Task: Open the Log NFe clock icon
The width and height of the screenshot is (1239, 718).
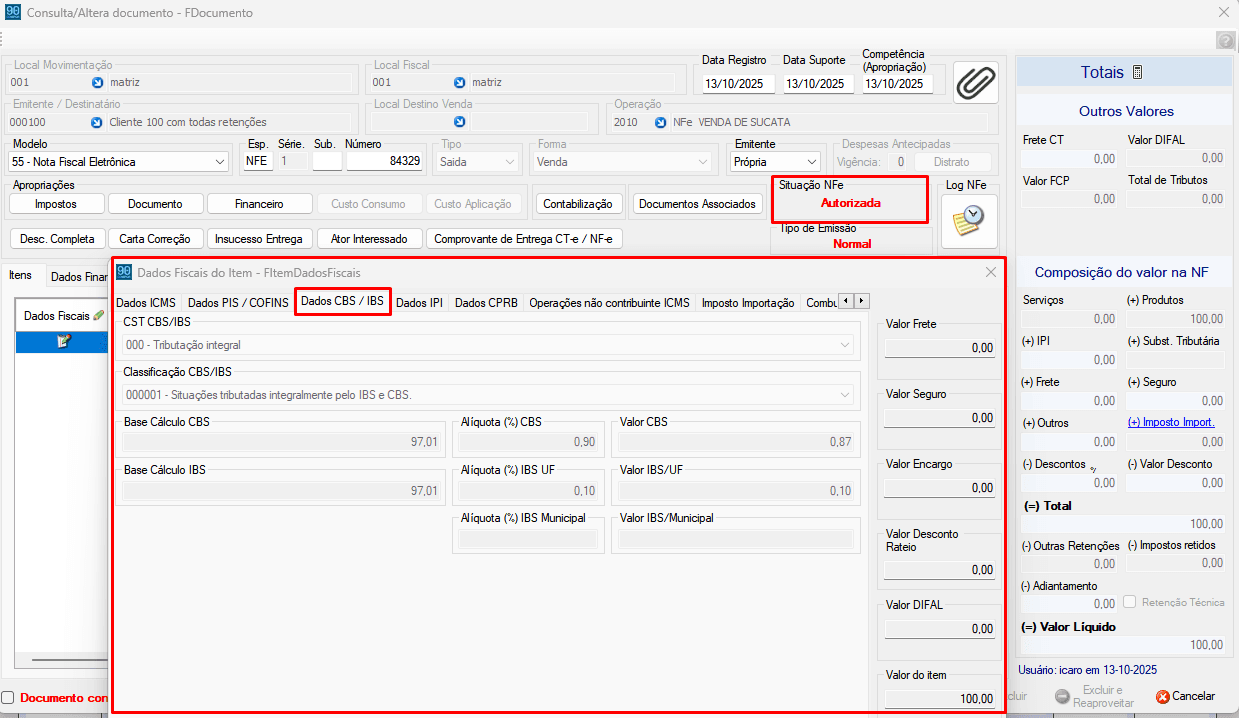Action: click(968, 222)
